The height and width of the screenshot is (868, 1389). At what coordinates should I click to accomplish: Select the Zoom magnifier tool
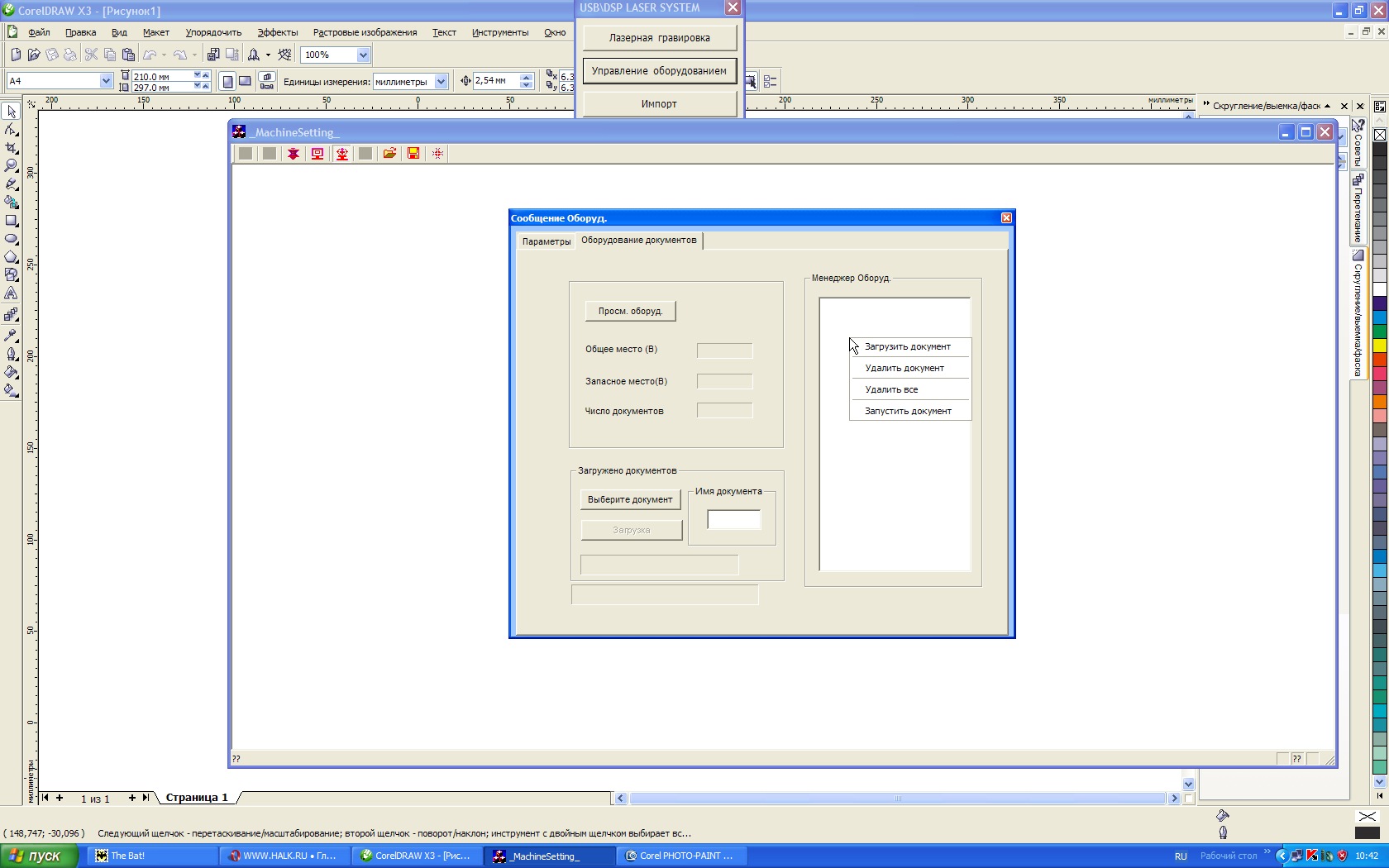coord(12,166)
